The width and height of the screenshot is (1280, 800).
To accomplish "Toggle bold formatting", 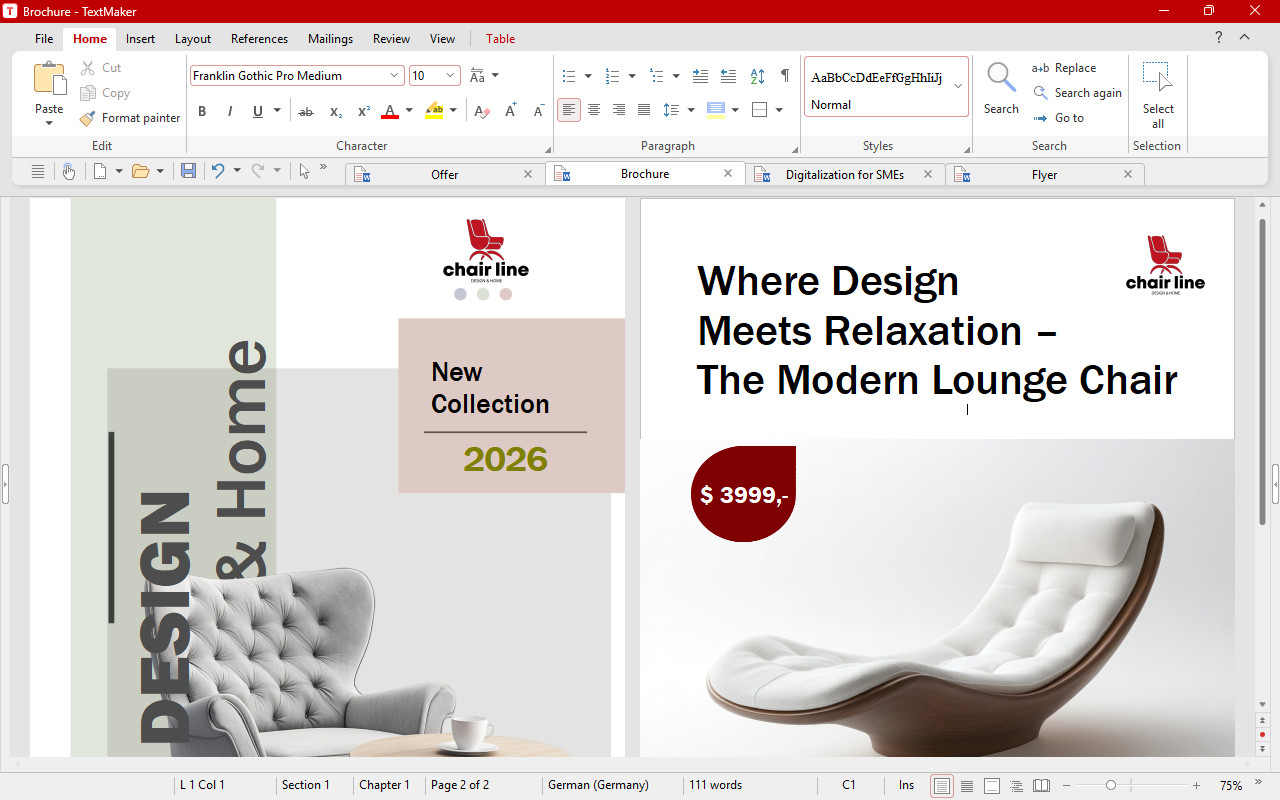I will pyautogui.click(x=202, y=111).
